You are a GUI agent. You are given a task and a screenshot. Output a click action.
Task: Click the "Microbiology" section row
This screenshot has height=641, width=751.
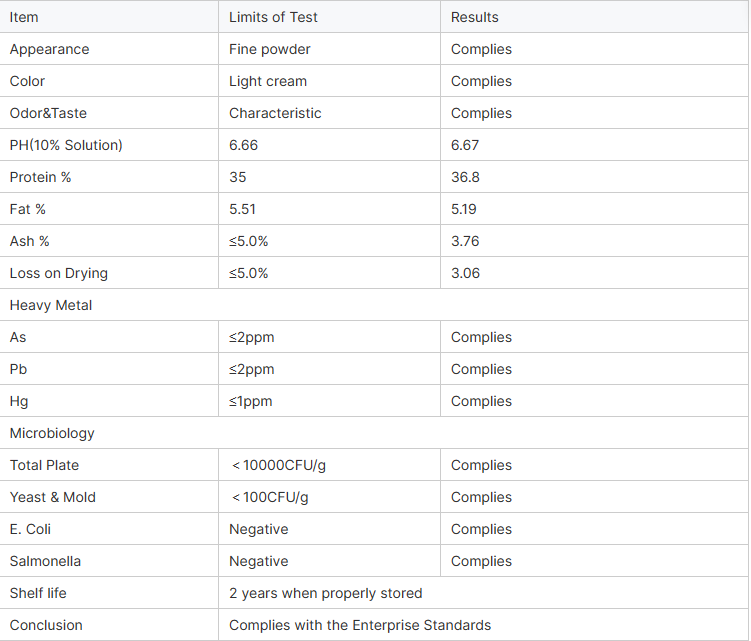52,433
